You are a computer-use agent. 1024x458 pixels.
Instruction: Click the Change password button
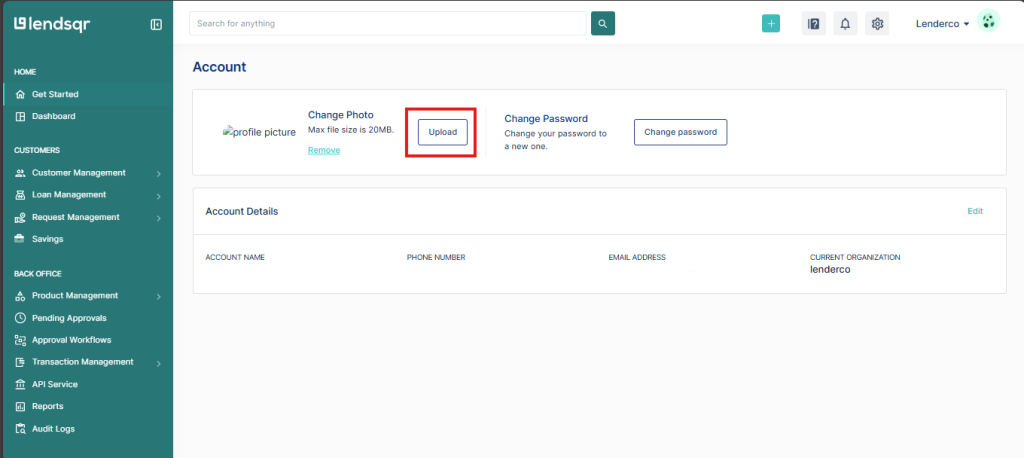click(x=680, y=132)
